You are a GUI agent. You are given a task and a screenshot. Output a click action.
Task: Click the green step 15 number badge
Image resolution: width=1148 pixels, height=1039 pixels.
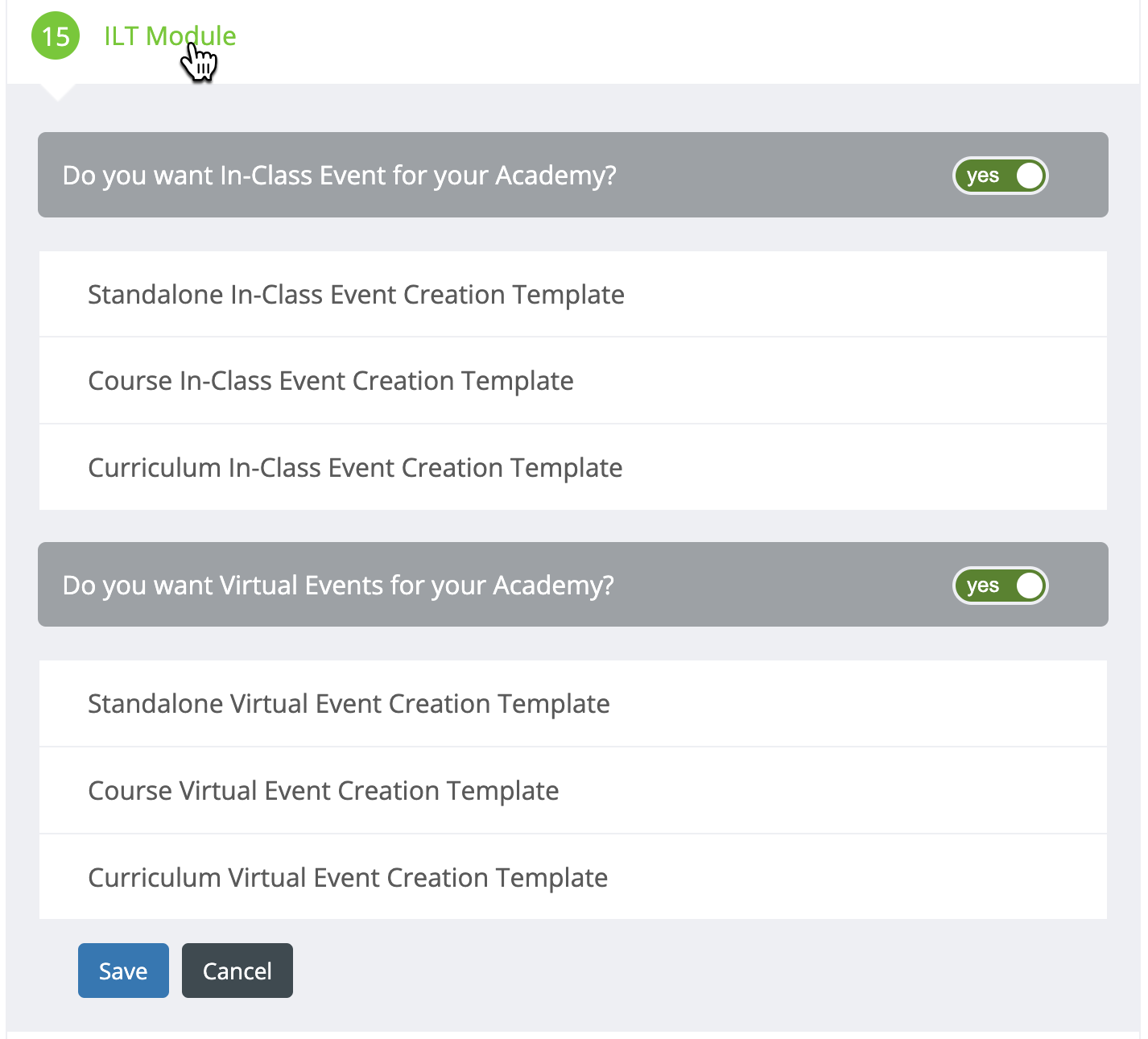coord(56,36)
